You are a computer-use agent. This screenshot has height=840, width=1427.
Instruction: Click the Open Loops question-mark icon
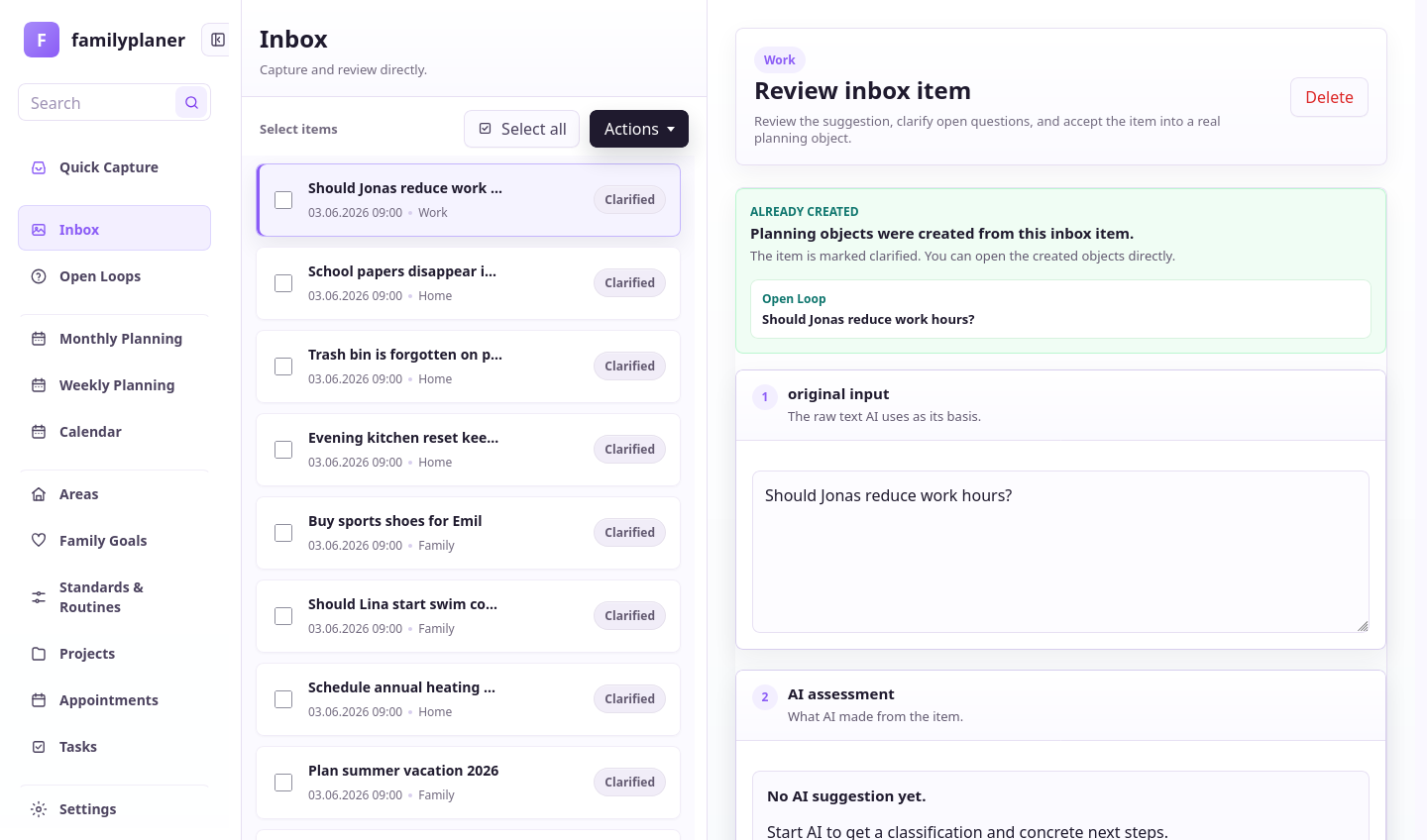click(39, 276)
